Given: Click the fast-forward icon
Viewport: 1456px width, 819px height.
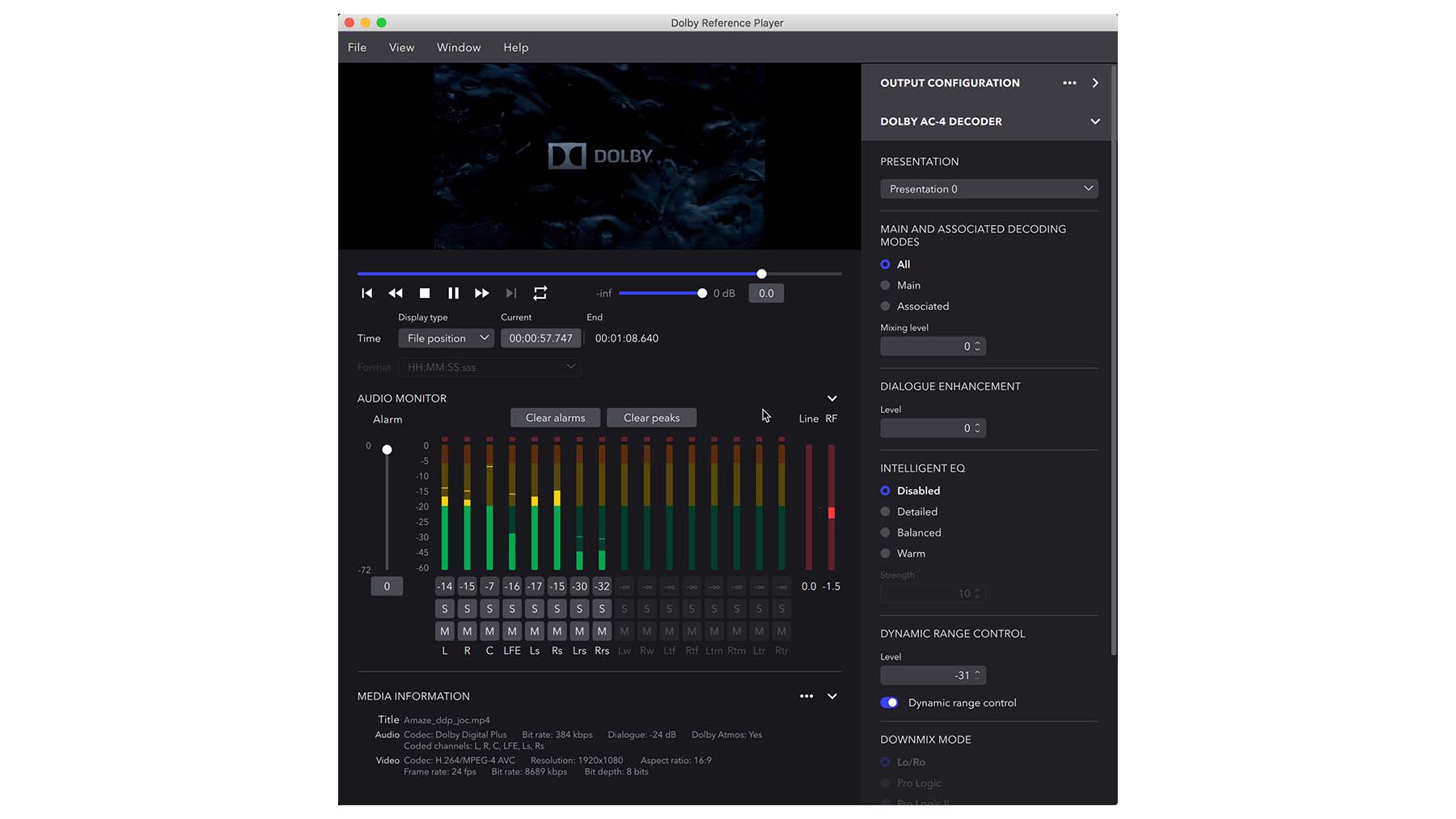Looking at the screenshot, I should (481, 293).
